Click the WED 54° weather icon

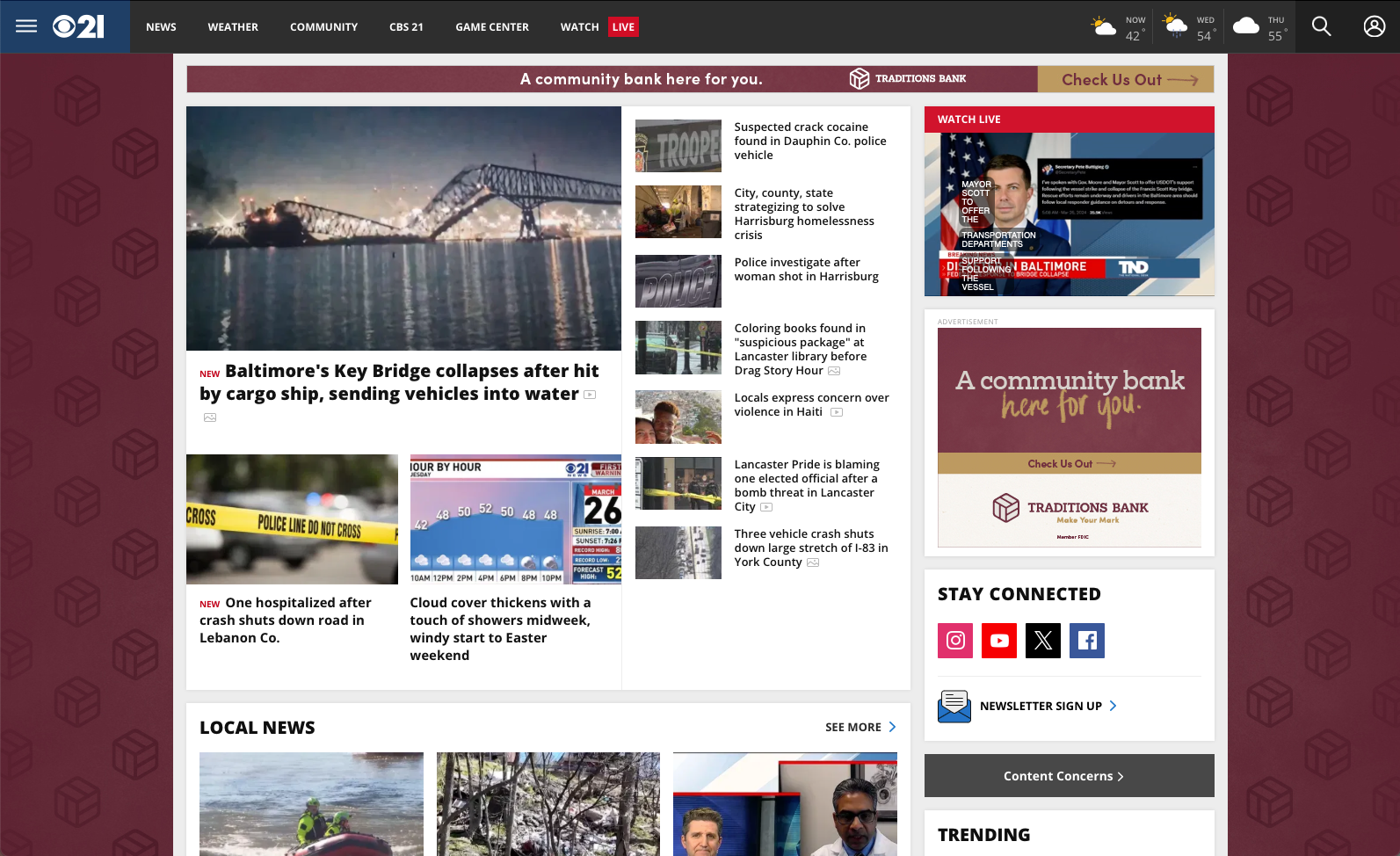coord(1175,26)
